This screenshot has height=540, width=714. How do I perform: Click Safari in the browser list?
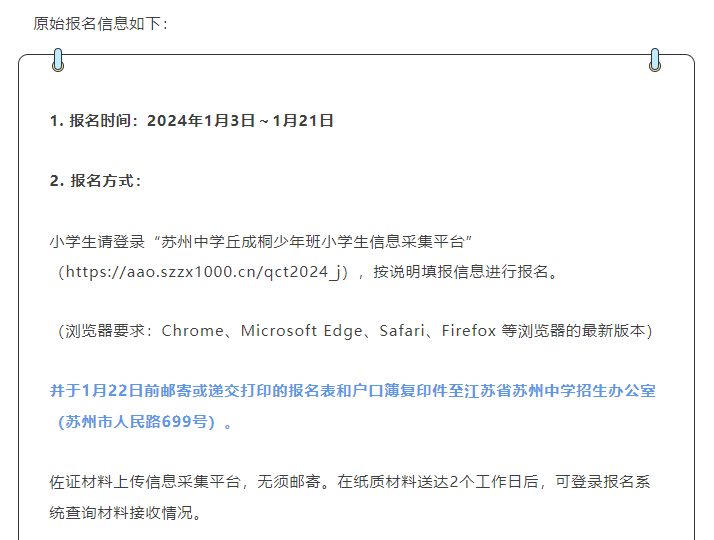click(x=402, y=331)
